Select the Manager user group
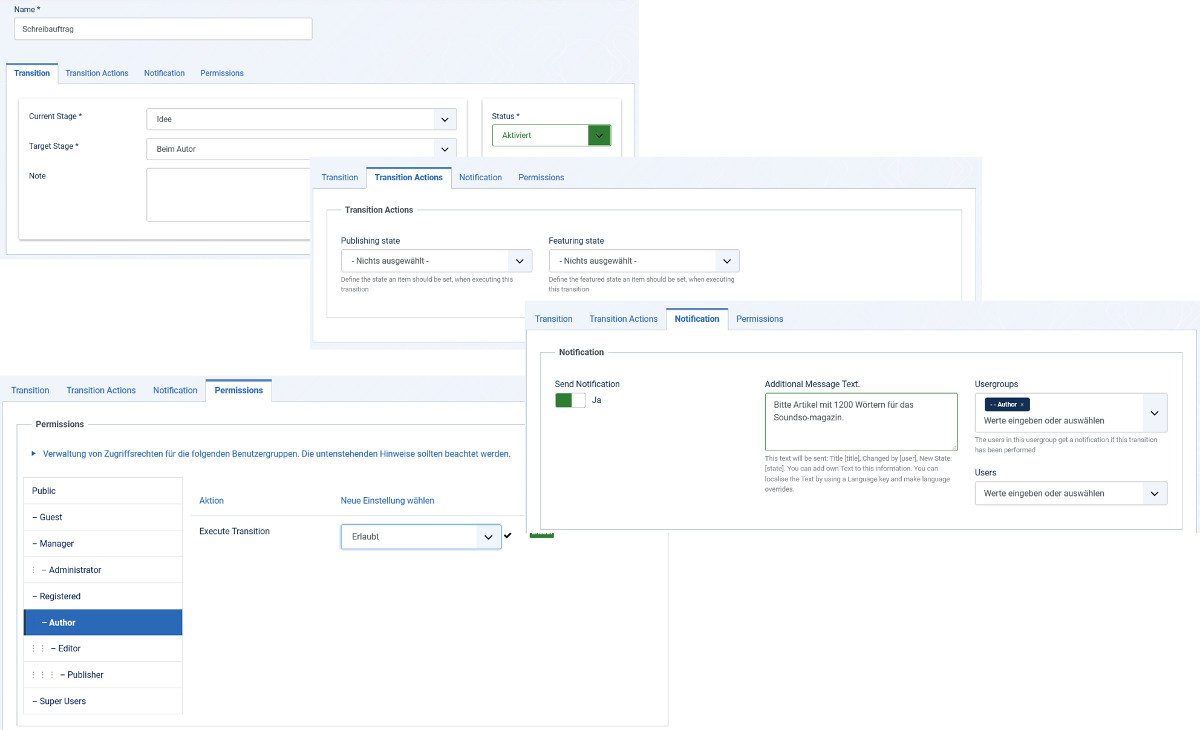Image resolution: width=1200 pixels, height=730 pixels. click(103, 543)
